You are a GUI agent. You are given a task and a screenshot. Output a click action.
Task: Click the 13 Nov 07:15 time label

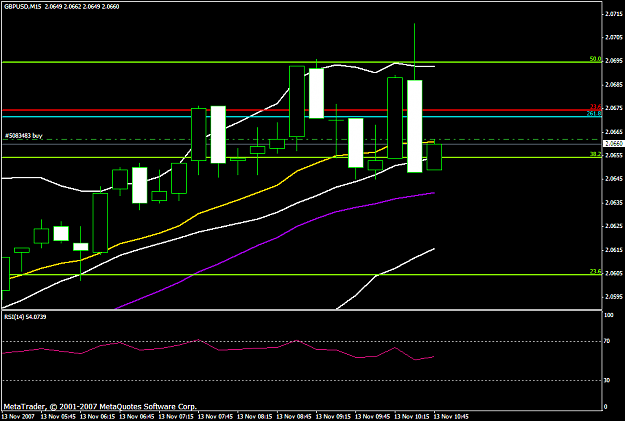tap(174, 417)
